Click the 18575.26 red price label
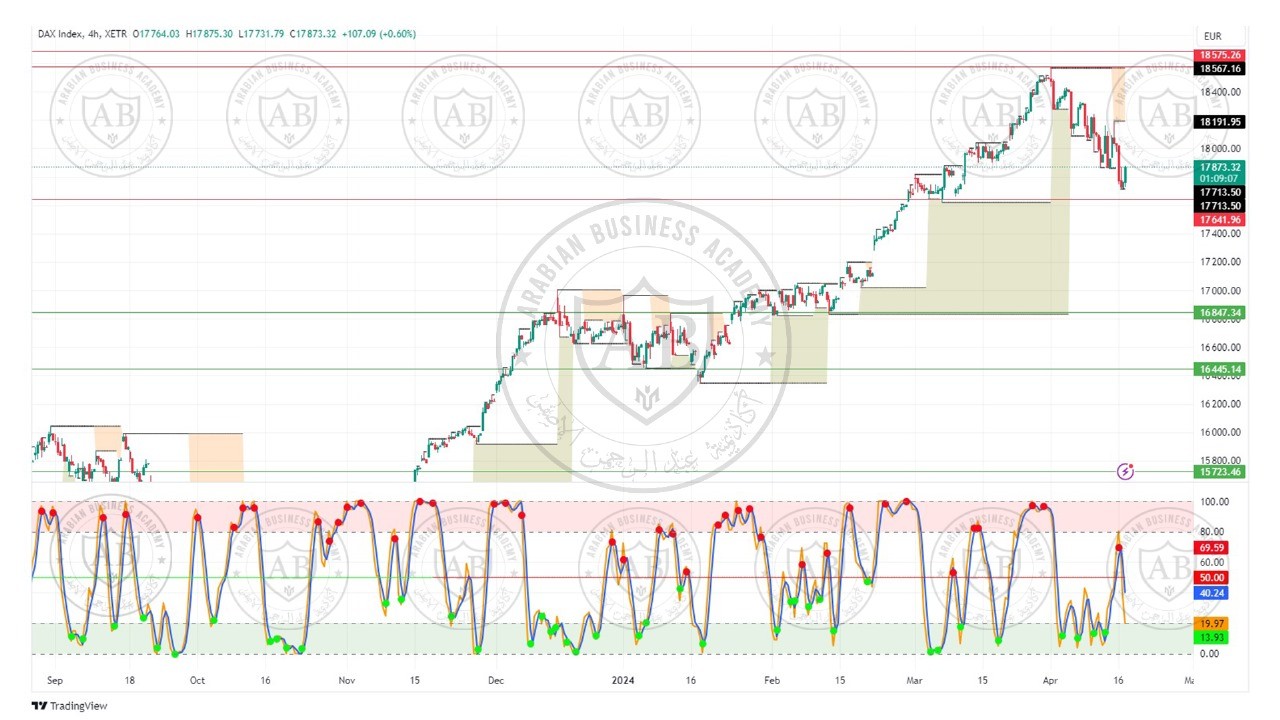This screenshot has height=720, width=1280. coord(1220,55)
